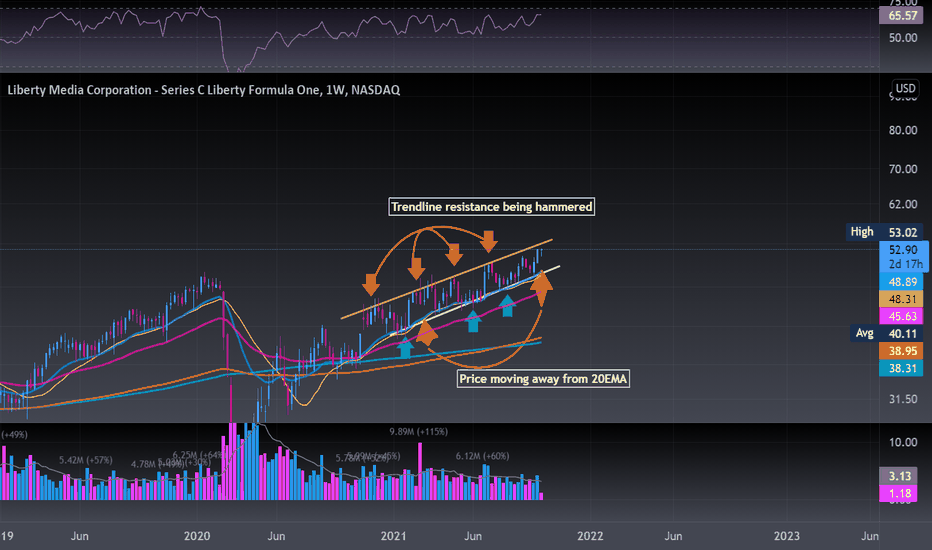Image resolution: width=932 pixels, height=550 pixels.
Task: Click the 65.57 RSI value label
Action: (903, 15)
